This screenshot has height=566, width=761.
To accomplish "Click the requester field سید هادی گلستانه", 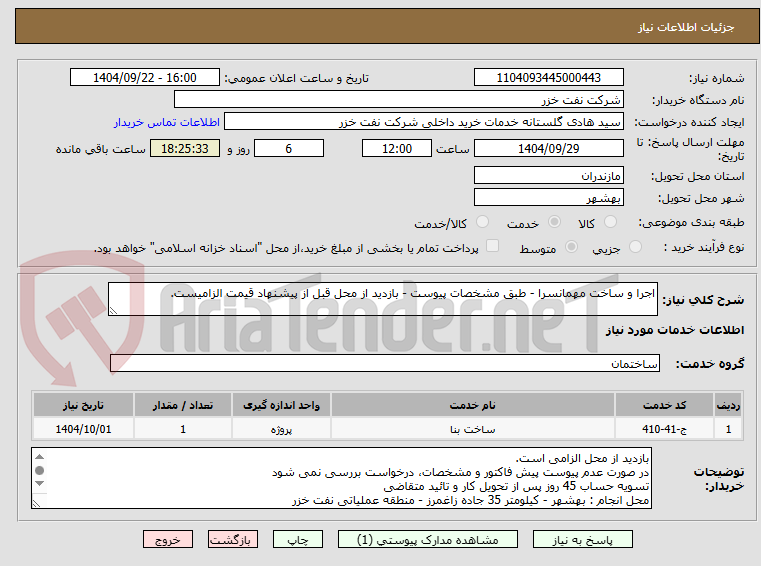I will pyautogui.click(x=424, y=122).
